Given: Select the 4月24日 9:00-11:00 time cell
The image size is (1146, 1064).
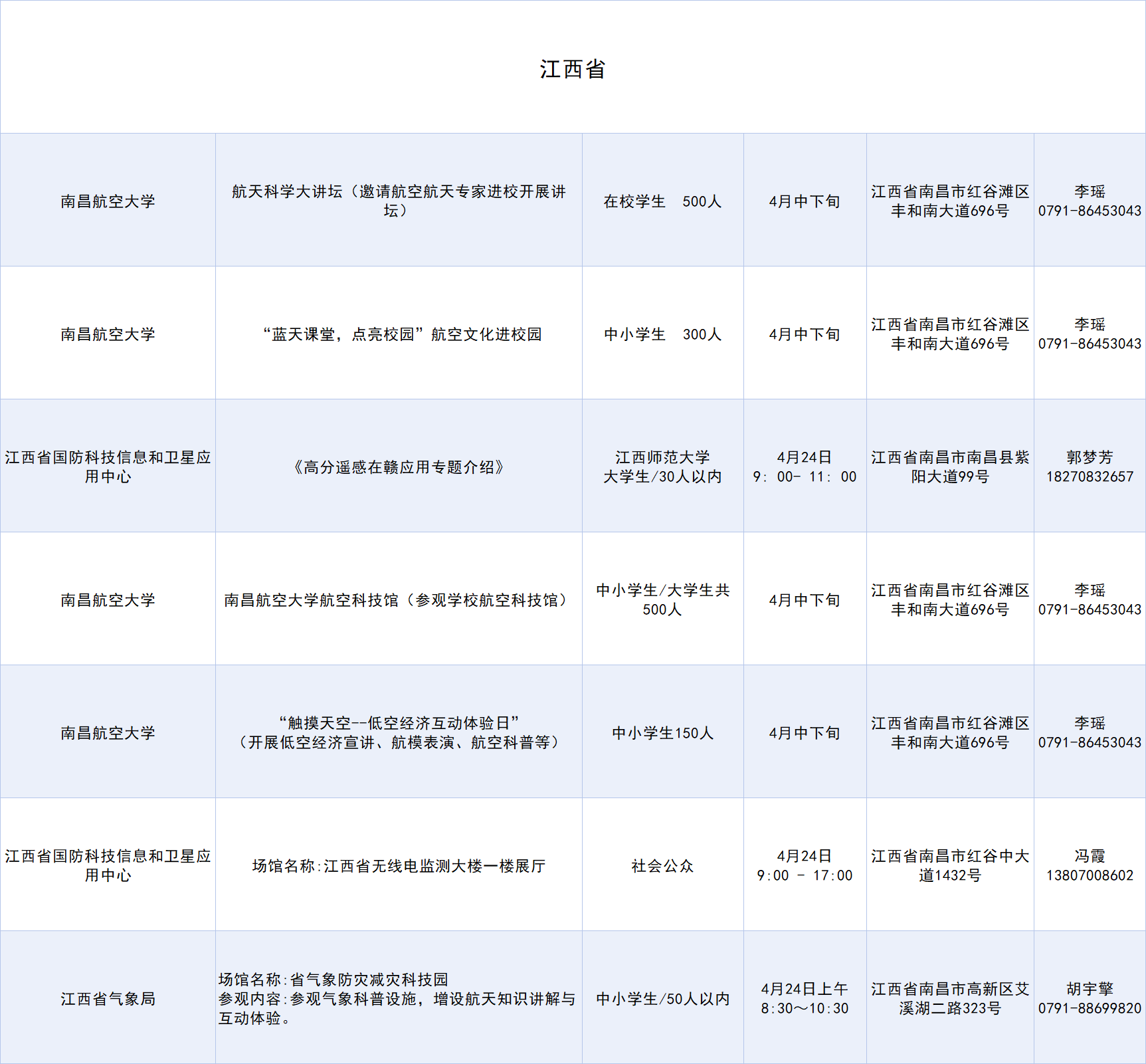Looking at the screenshot, I should [x=805, y=466].
